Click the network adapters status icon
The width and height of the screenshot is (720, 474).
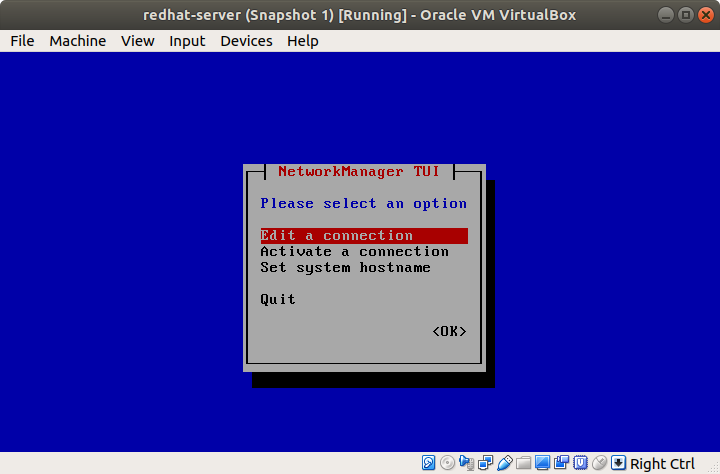pos(485,463)
